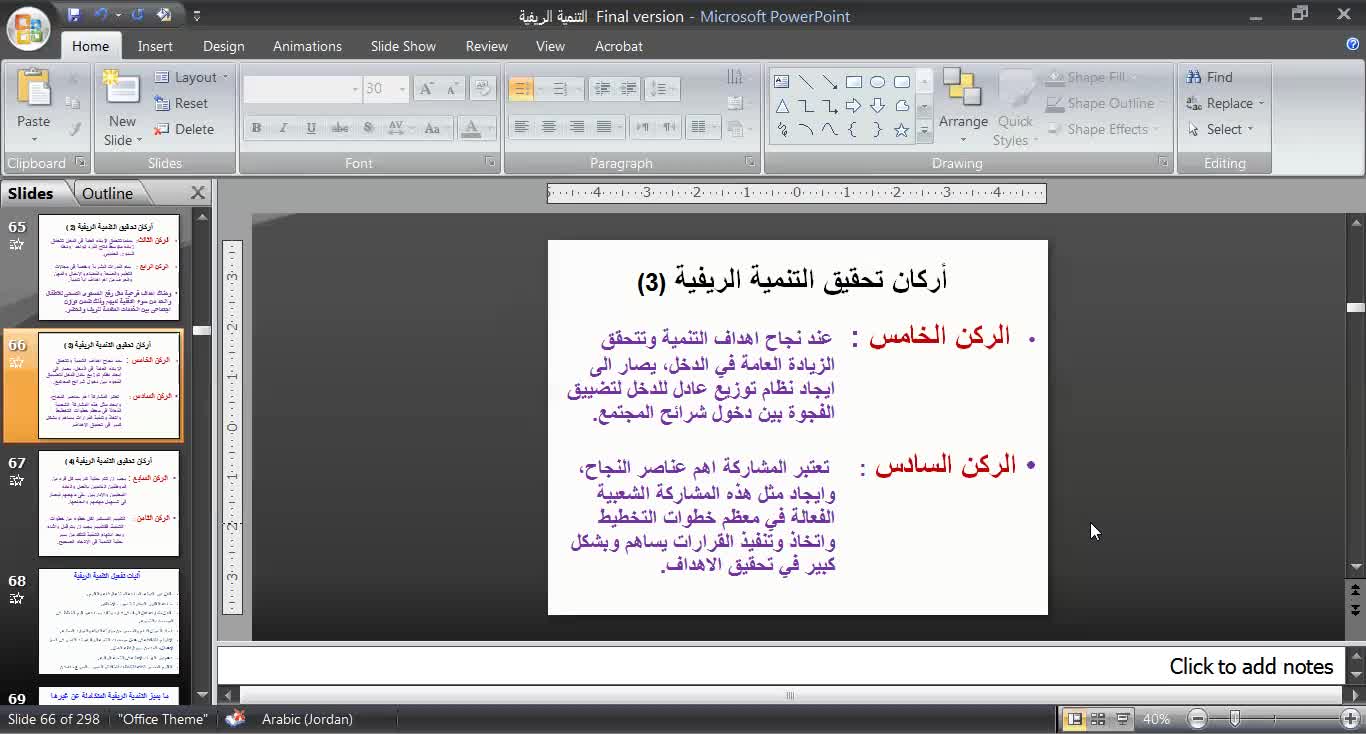Click the zoom slider handle
This screenshot has width=1366, height=734.
click(1235, 719)
